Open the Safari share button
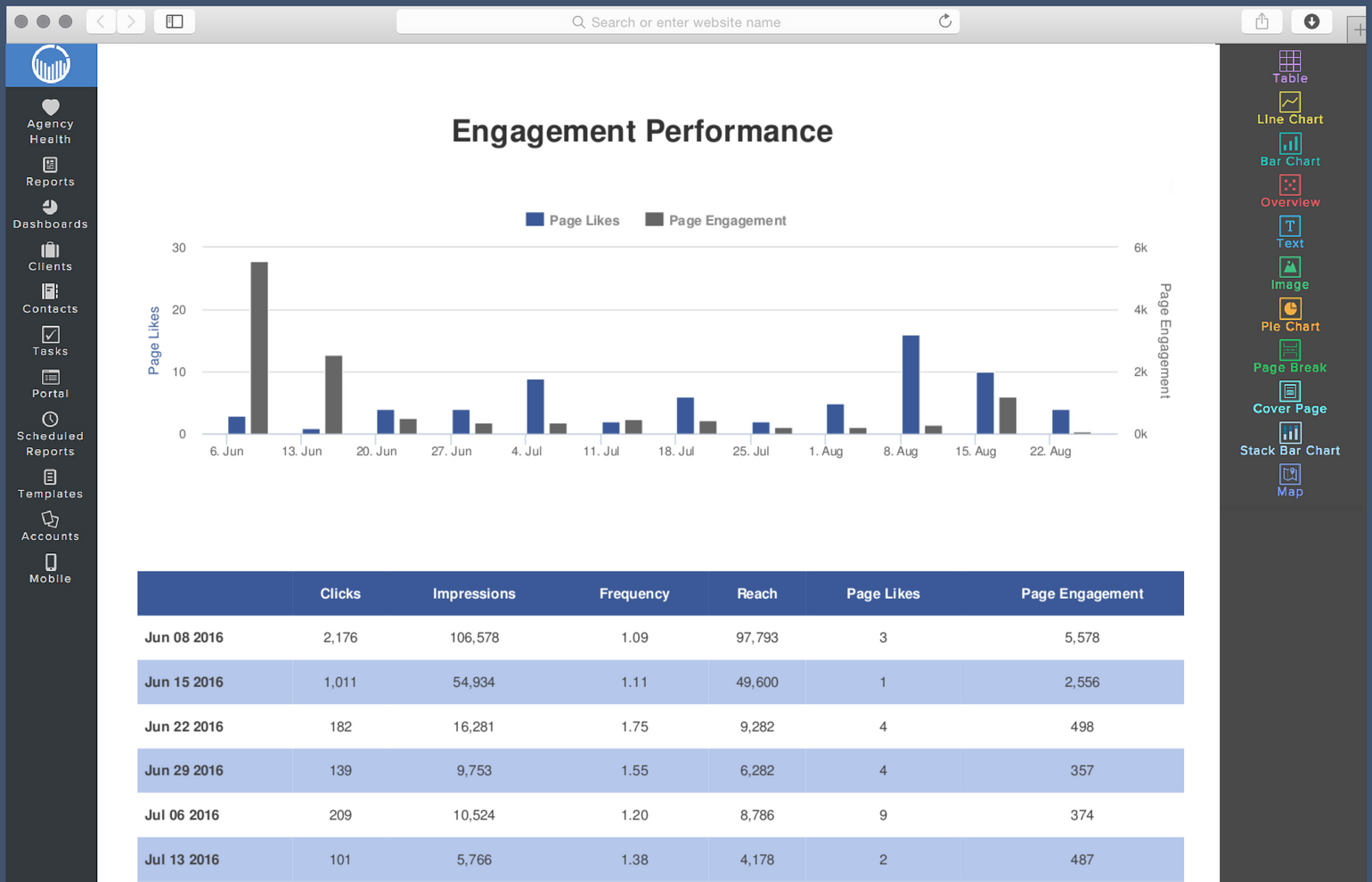The height and width of the screenshot is (882, 1372). coord(1262,21)
